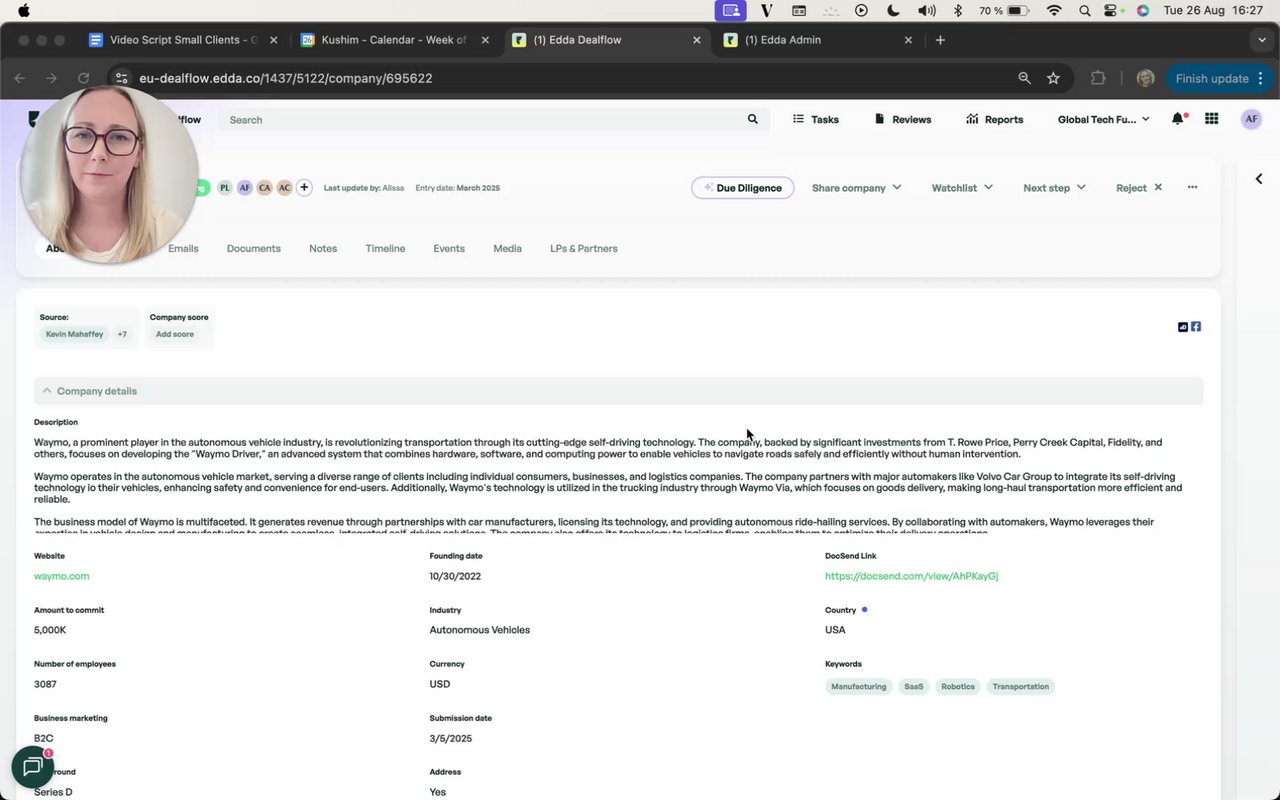1280x800 pixels.
Task: Click the PL member avatar
Action: tap(225, 188)
